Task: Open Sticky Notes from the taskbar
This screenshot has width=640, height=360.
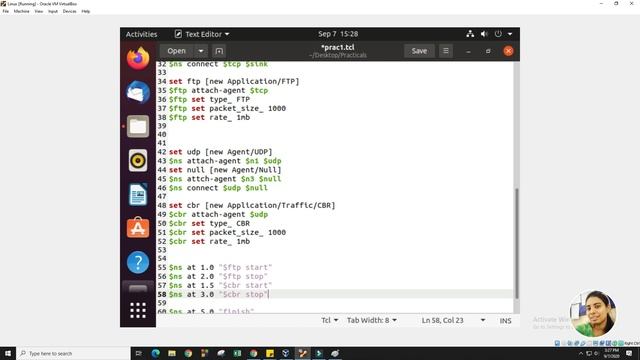Action: 270,353
